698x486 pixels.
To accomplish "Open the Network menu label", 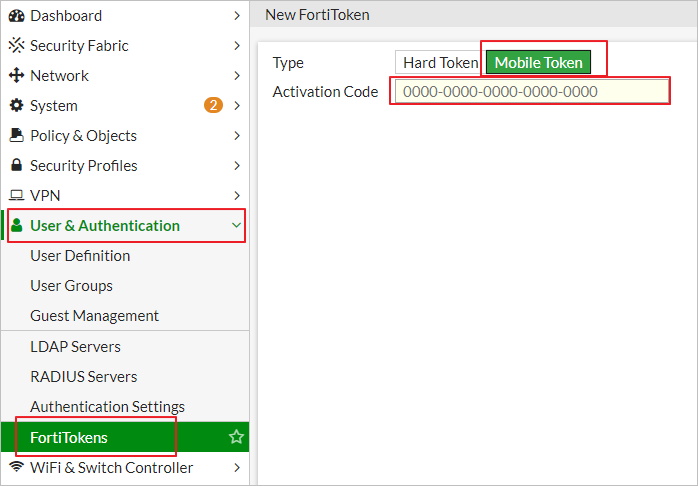I will [x=59, y=76].
